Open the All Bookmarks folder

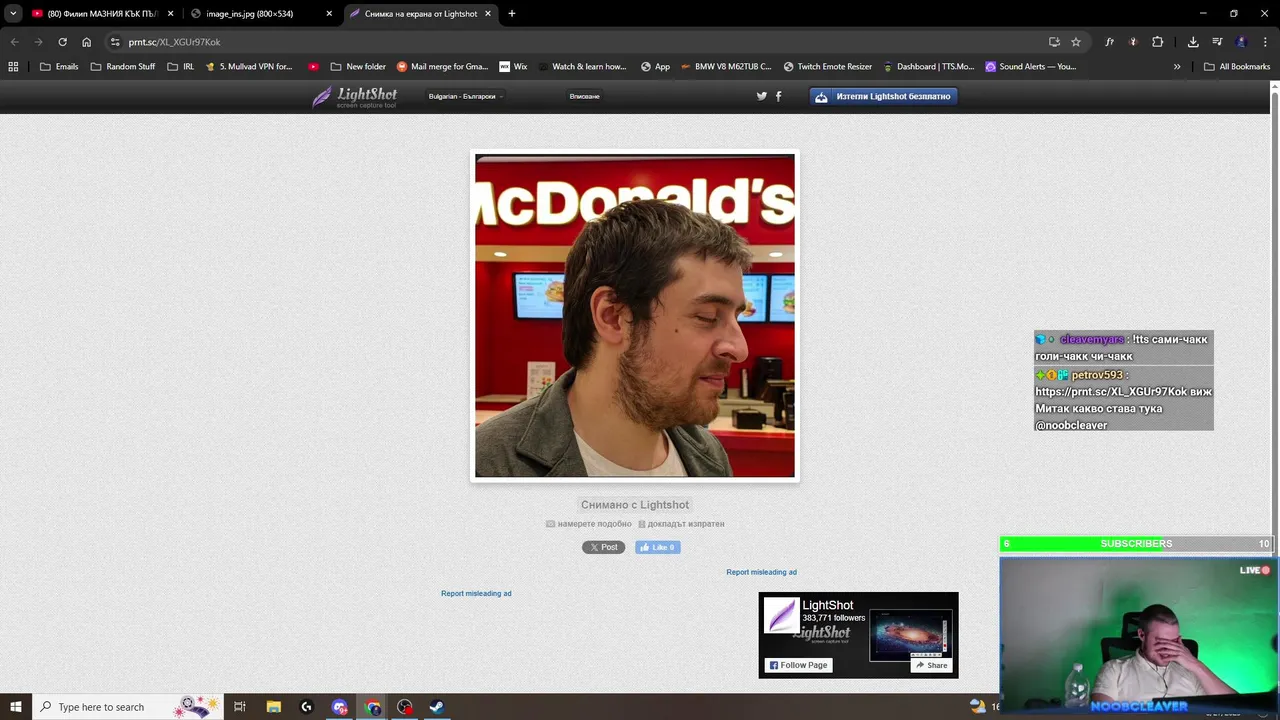tap(1237, 67)
